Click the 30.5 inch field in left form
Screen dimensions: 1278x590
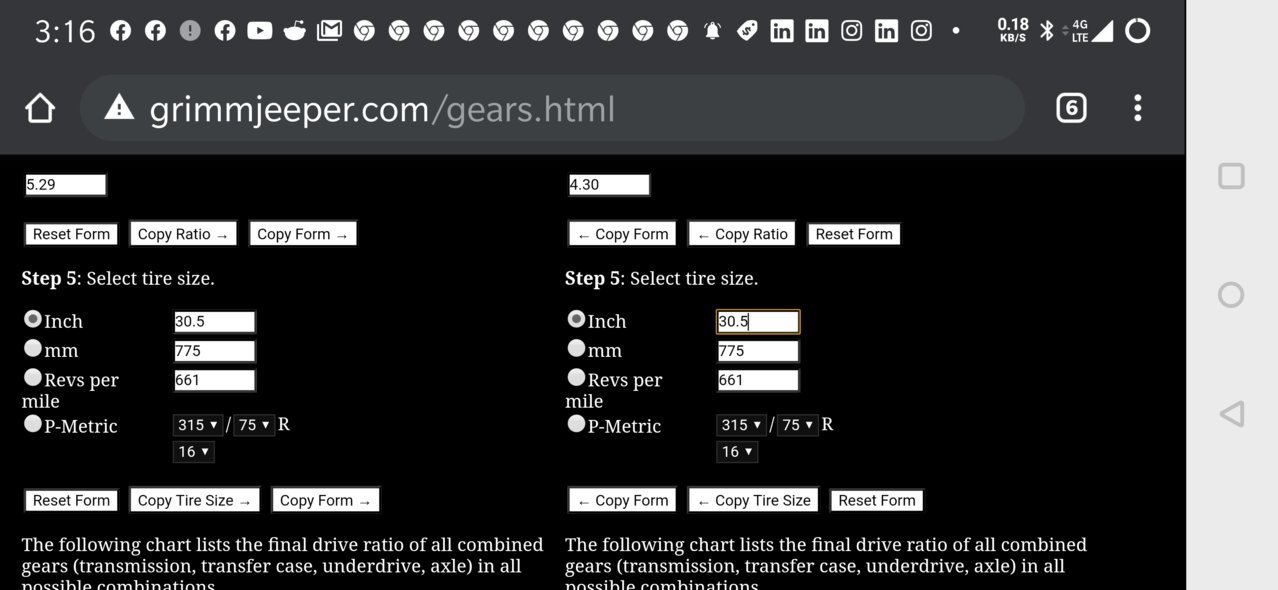(x=214, y=321)
